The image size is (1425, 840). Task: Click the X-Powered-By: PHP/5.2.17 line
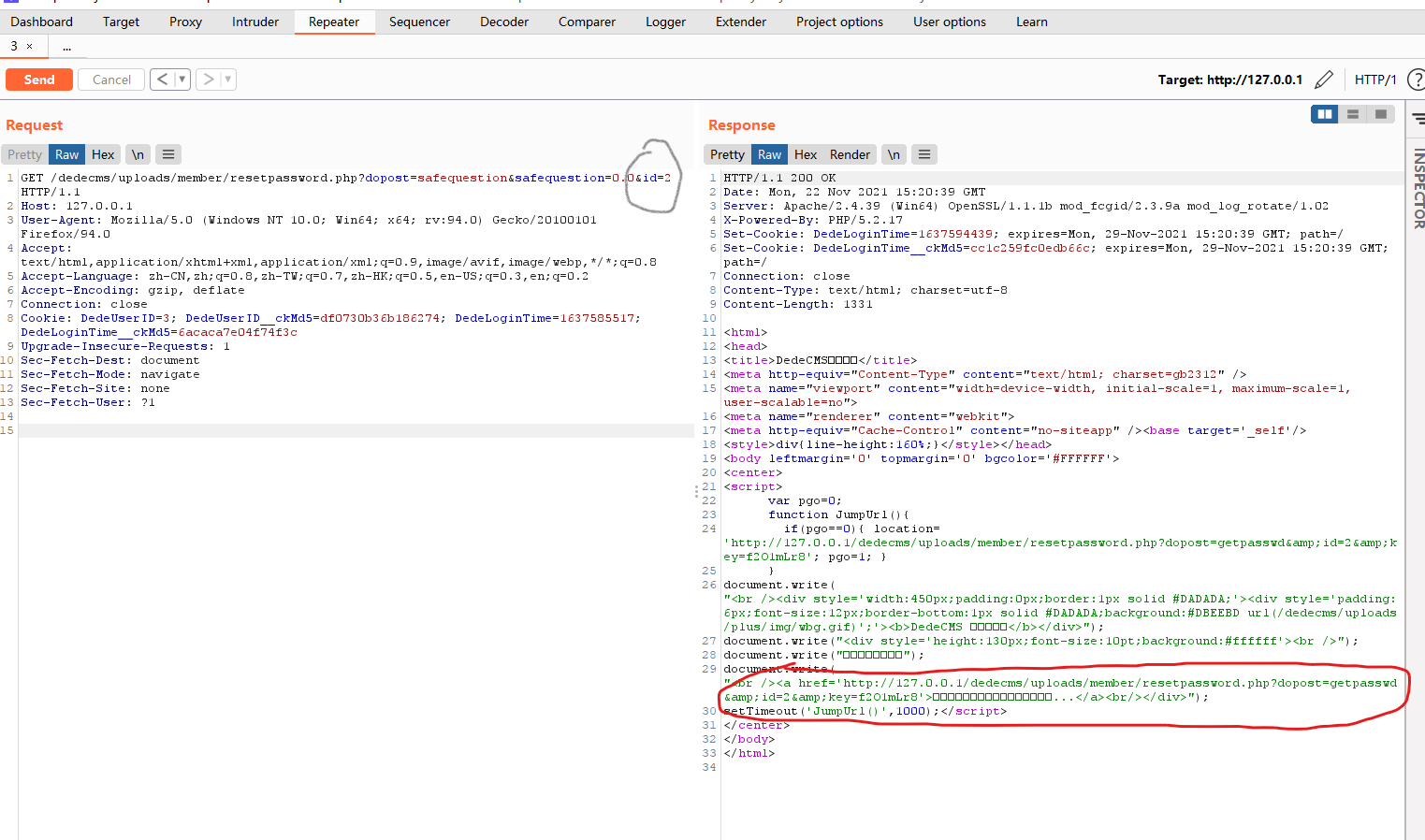813,220
